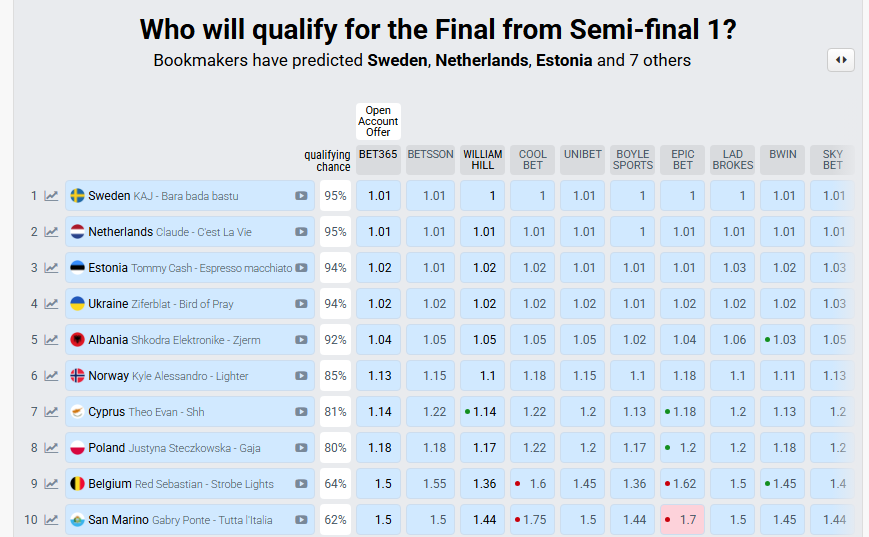Sort by the BET365 column header
The width and height of the screenshot is (869, 537).
pos(379,155)
